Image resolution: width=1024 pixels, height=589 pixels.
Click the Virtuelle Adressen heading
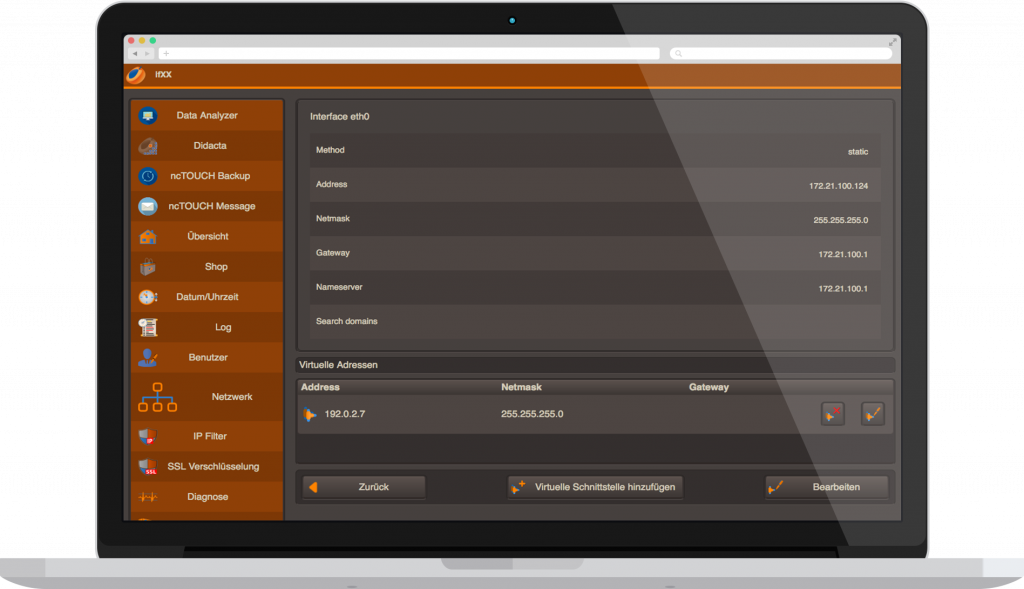click(x=338, y=365)
